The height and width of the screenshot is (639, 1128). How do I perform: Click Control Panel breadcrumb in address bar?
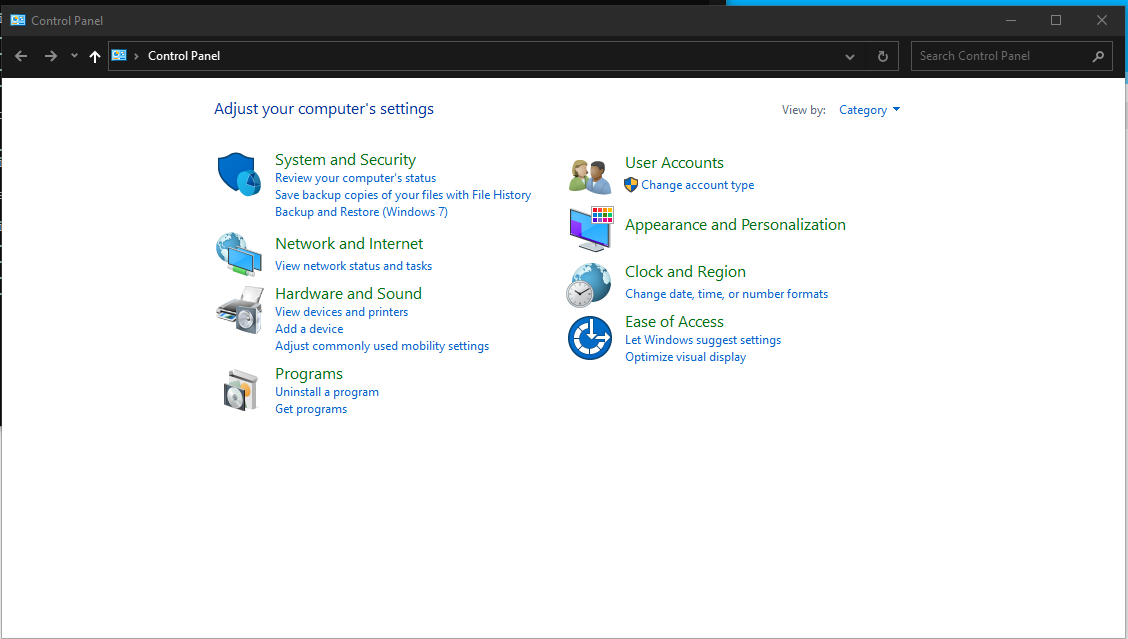click(183, 56)
